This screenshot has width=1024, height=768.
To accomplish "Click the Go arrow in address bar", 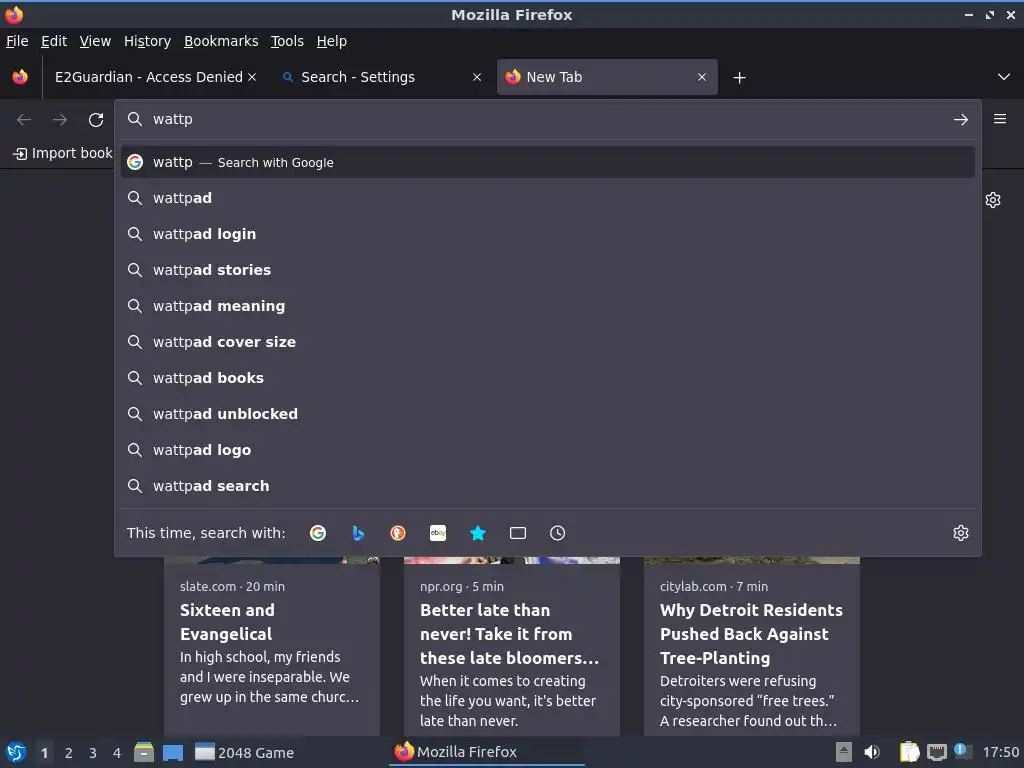I will click(961, 120).
